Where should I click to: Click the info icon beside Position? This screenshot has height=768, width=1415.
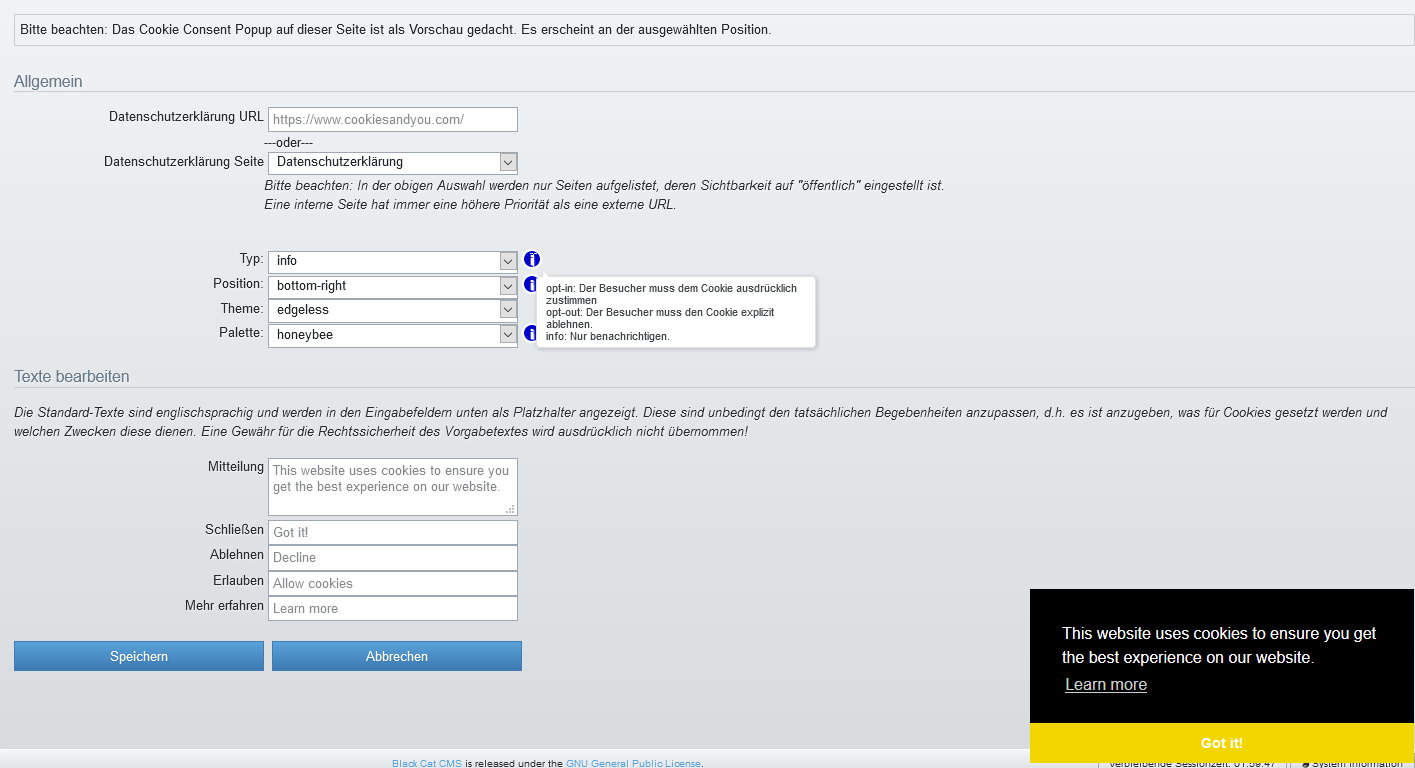(531, 284)
